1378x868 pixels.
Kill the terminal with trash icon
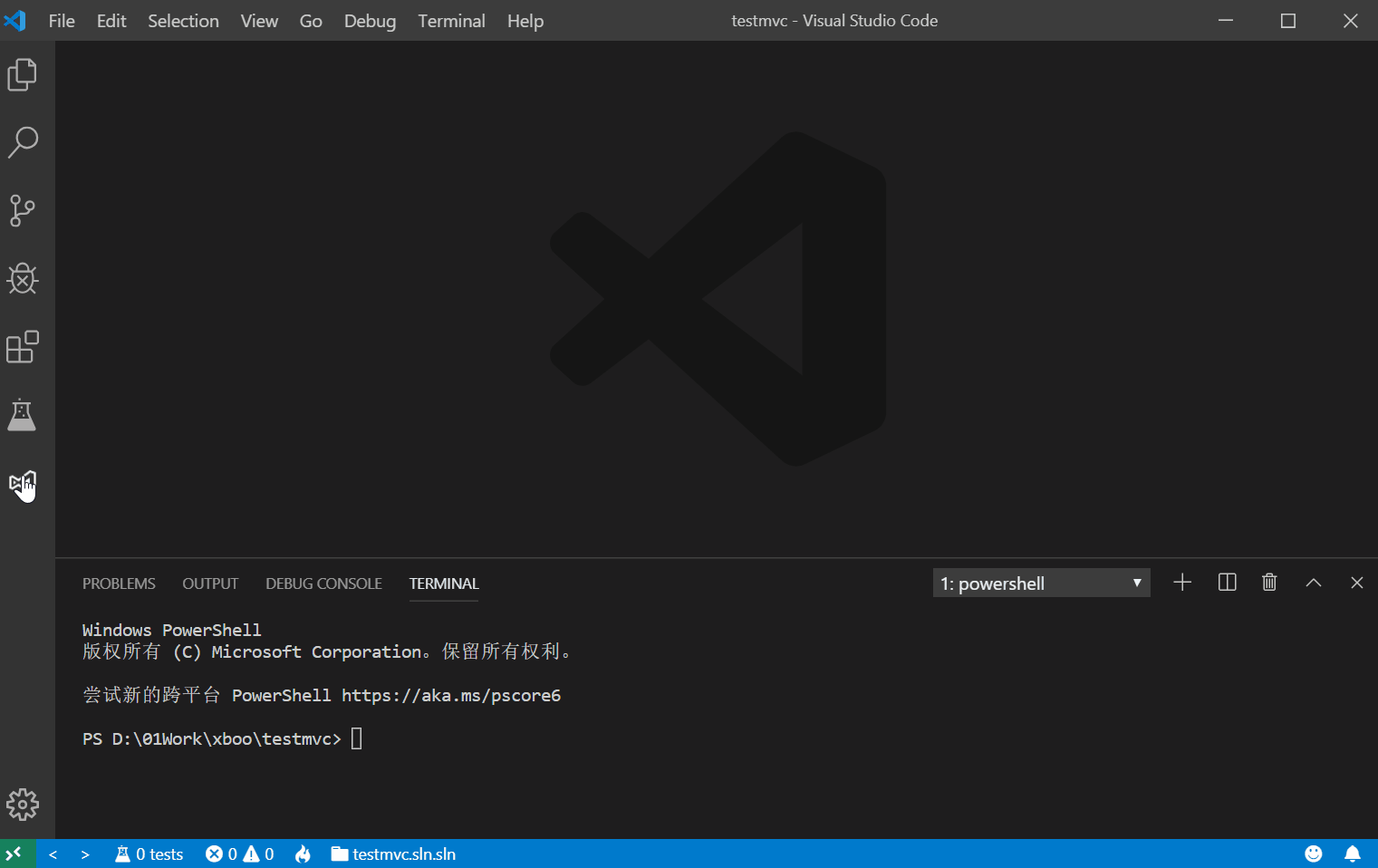[1269, 583]
